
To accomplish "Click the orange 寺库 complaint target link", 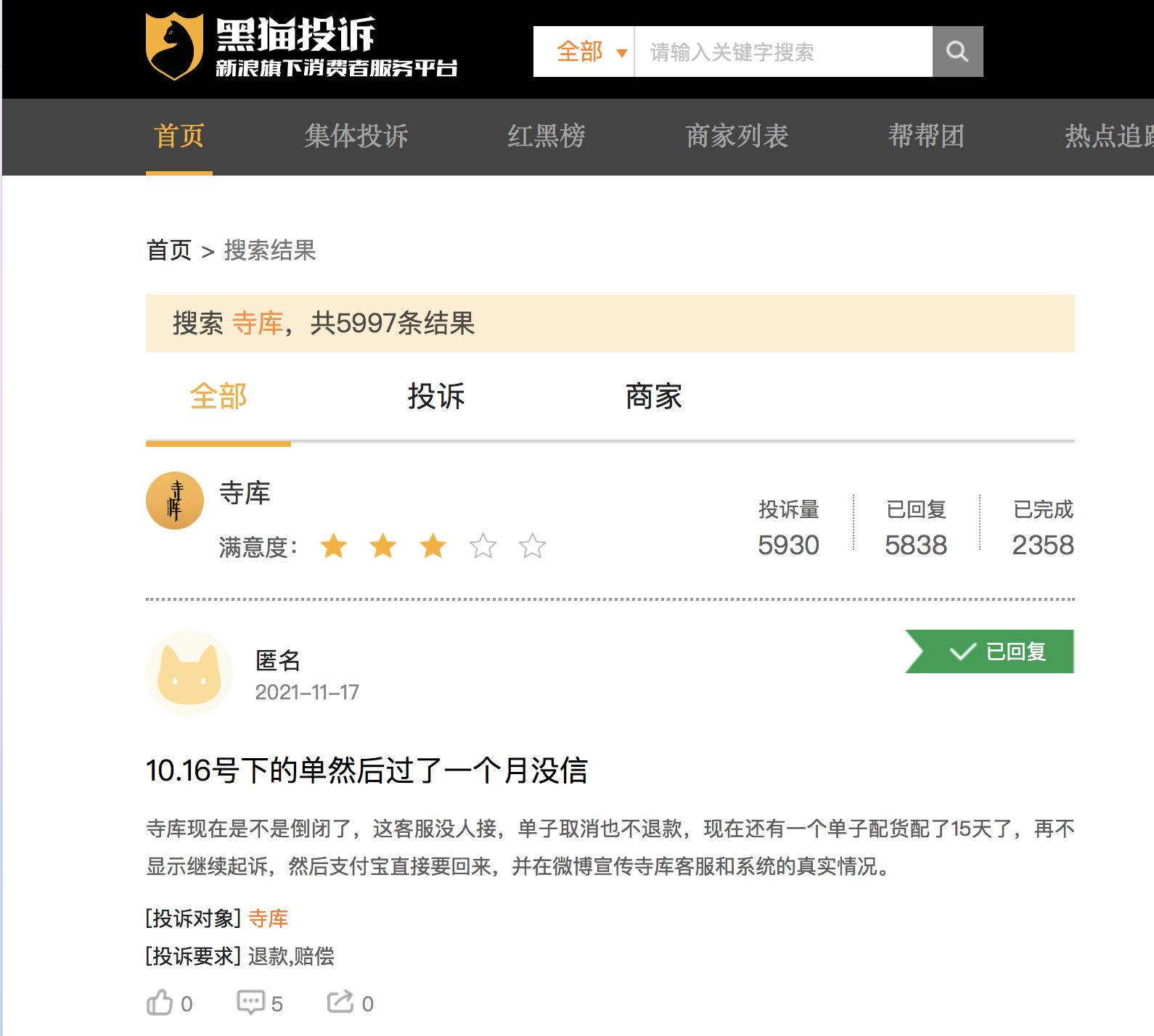I will point(269,918).
